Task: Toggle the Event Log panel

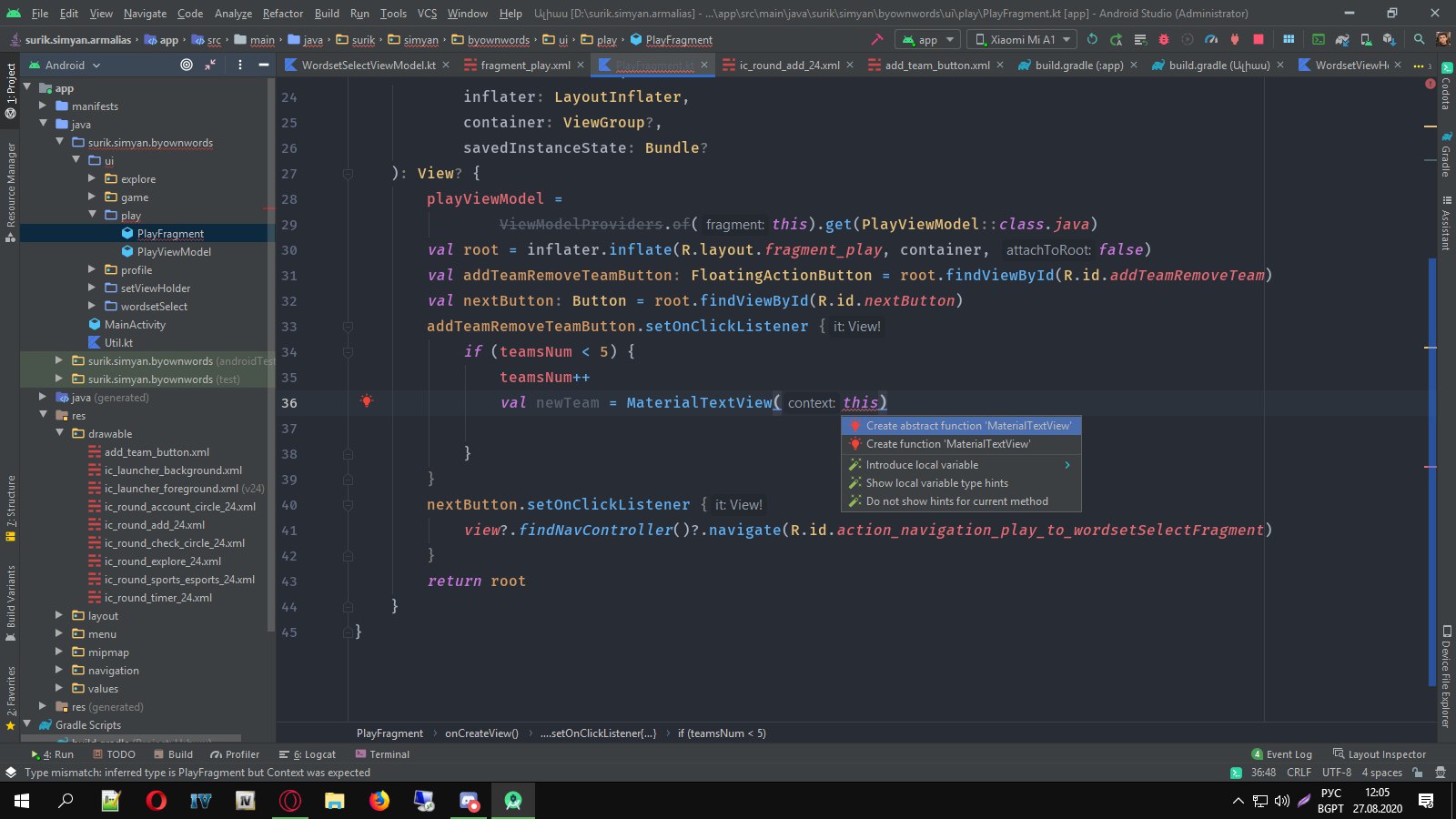Action: point(1282,754)
